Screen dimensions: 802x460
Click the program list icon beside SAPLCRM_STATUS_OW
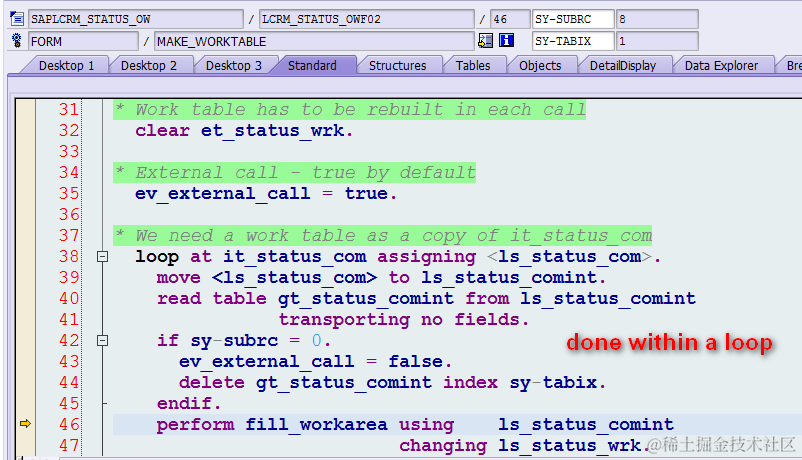(16, 19)
